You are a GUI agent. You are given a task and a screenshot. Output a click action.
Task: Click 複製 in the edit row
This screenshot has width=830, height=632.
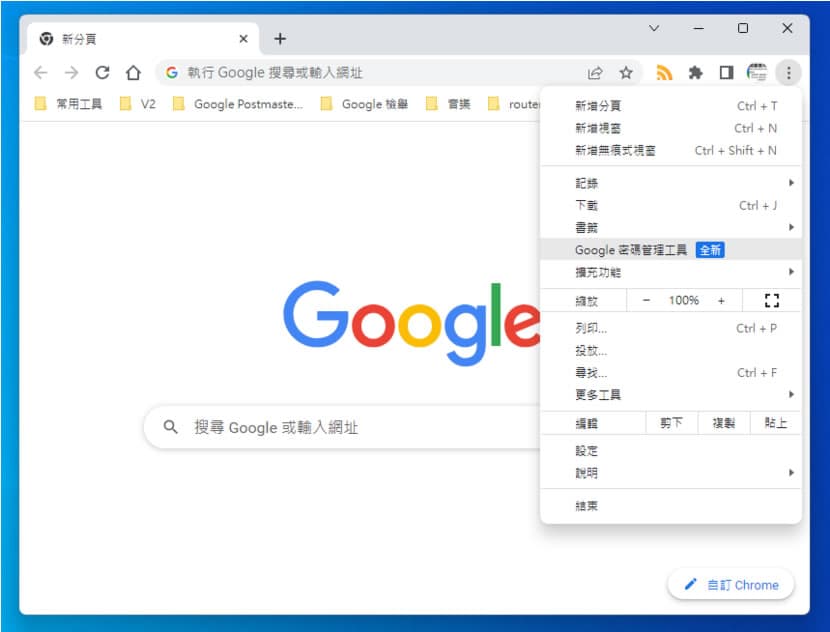coord(724,423)
